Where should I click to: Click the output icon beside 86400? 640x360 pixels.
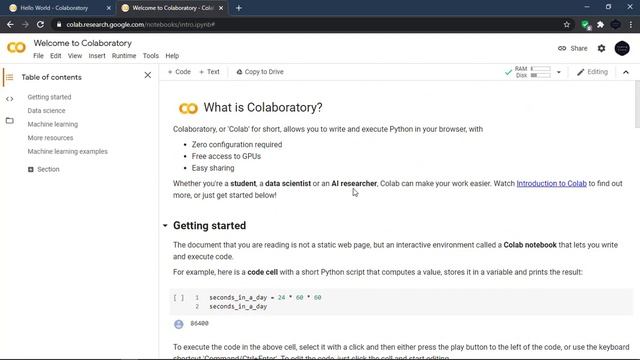pos(178,324)
